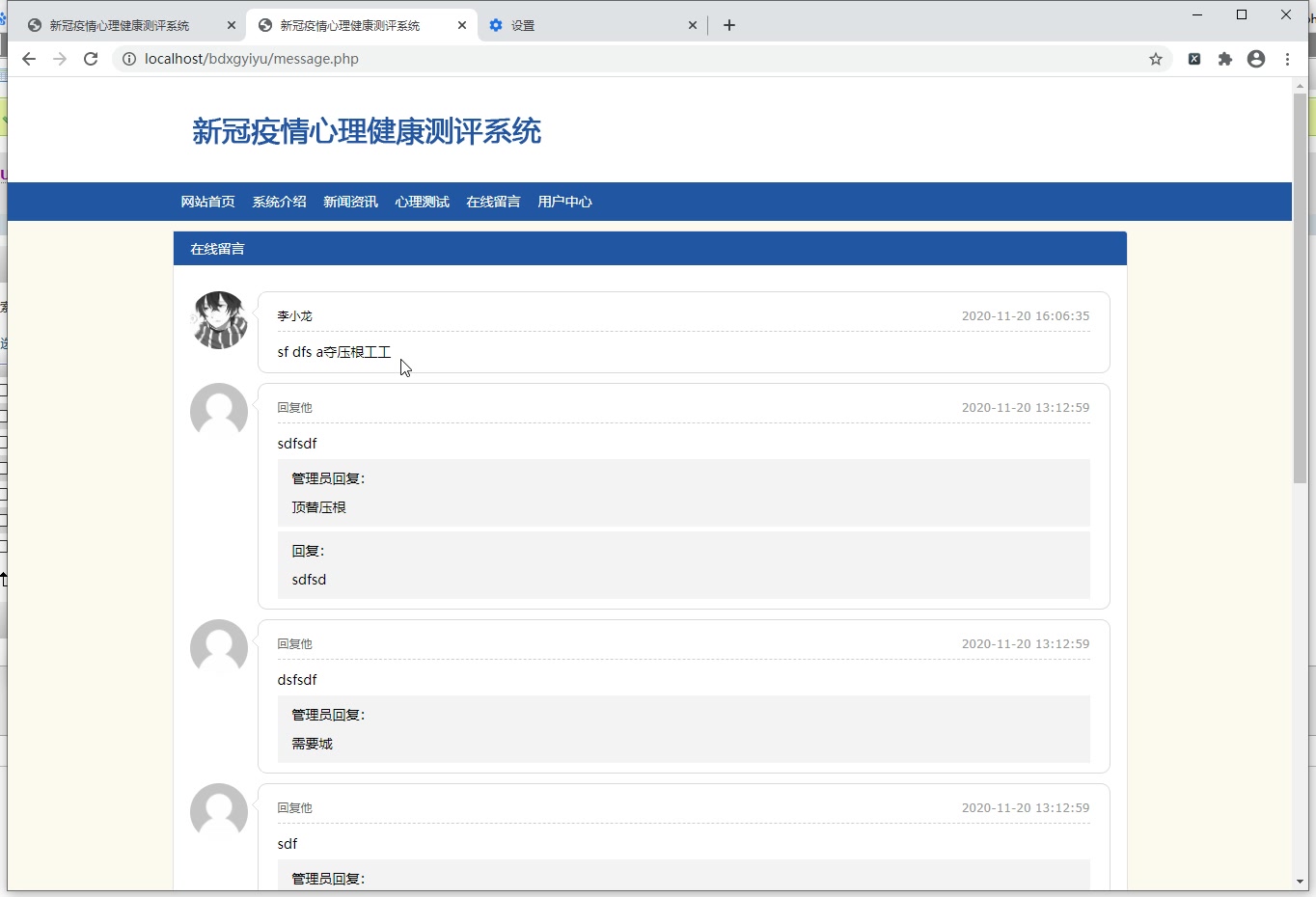
Task: Minimize the Chrome window
Action: click(1197, 14)
